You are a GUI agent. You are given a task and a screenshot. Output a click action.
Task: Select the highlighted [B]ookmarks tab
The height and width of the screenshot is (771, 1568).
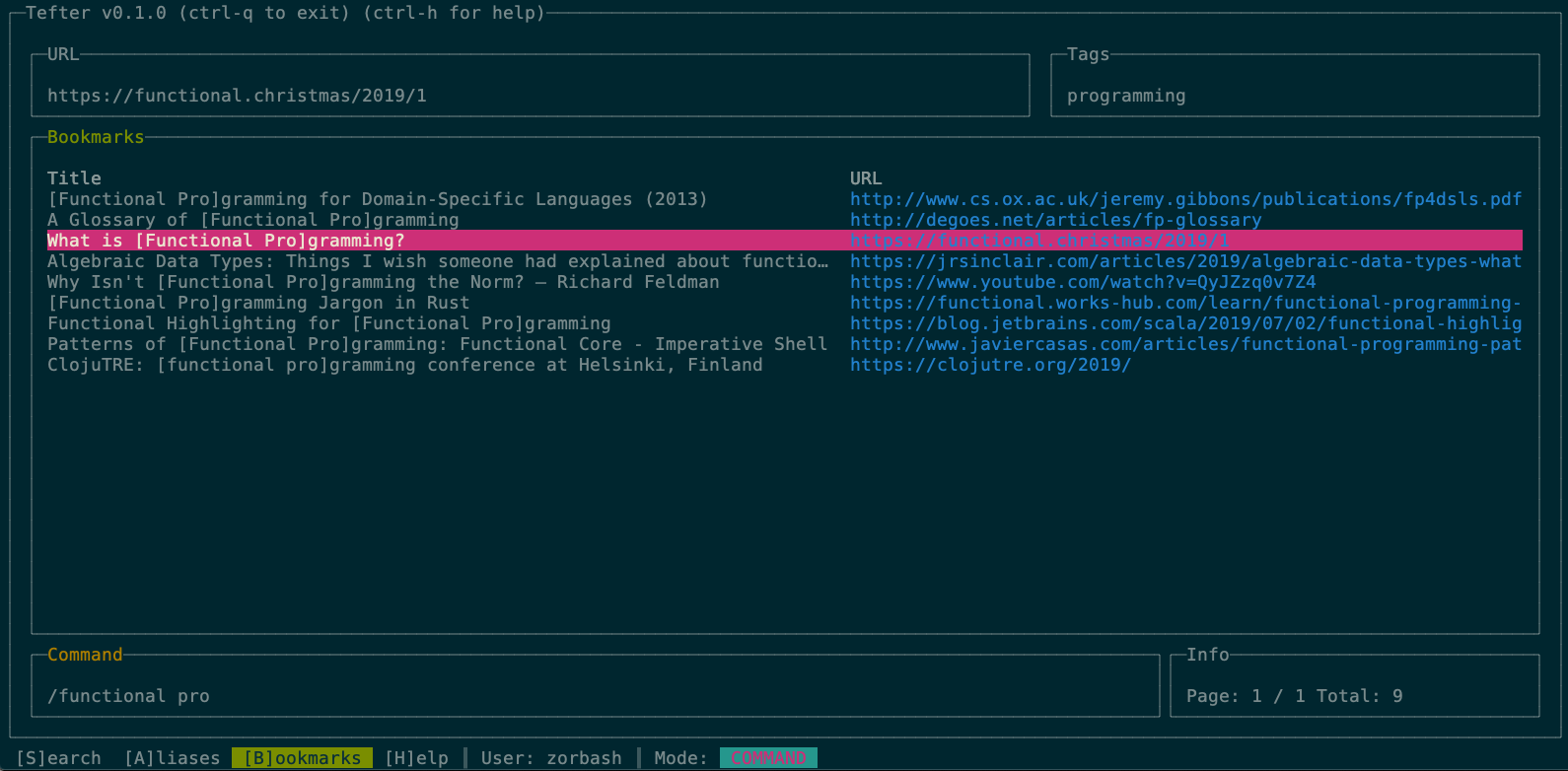[x=302, y=758]
